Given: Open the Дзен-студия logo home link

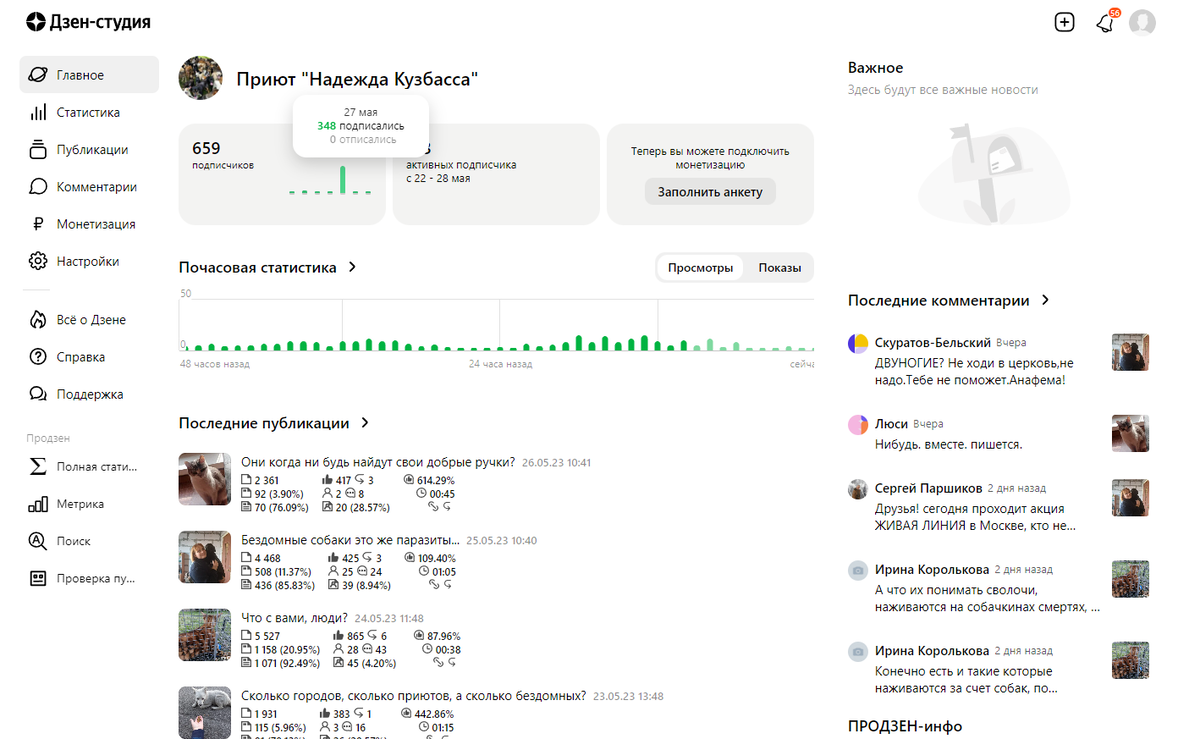Looking at the screenshot, I should pos(89,21).
